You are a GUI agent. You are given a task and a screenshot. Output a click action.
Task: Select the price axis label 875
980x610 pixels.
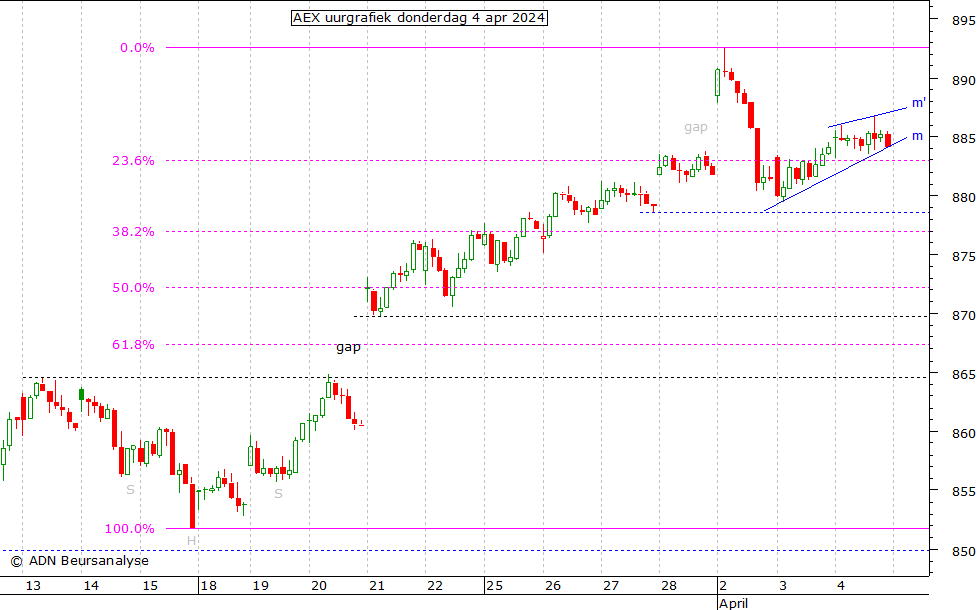pos(963,256)
